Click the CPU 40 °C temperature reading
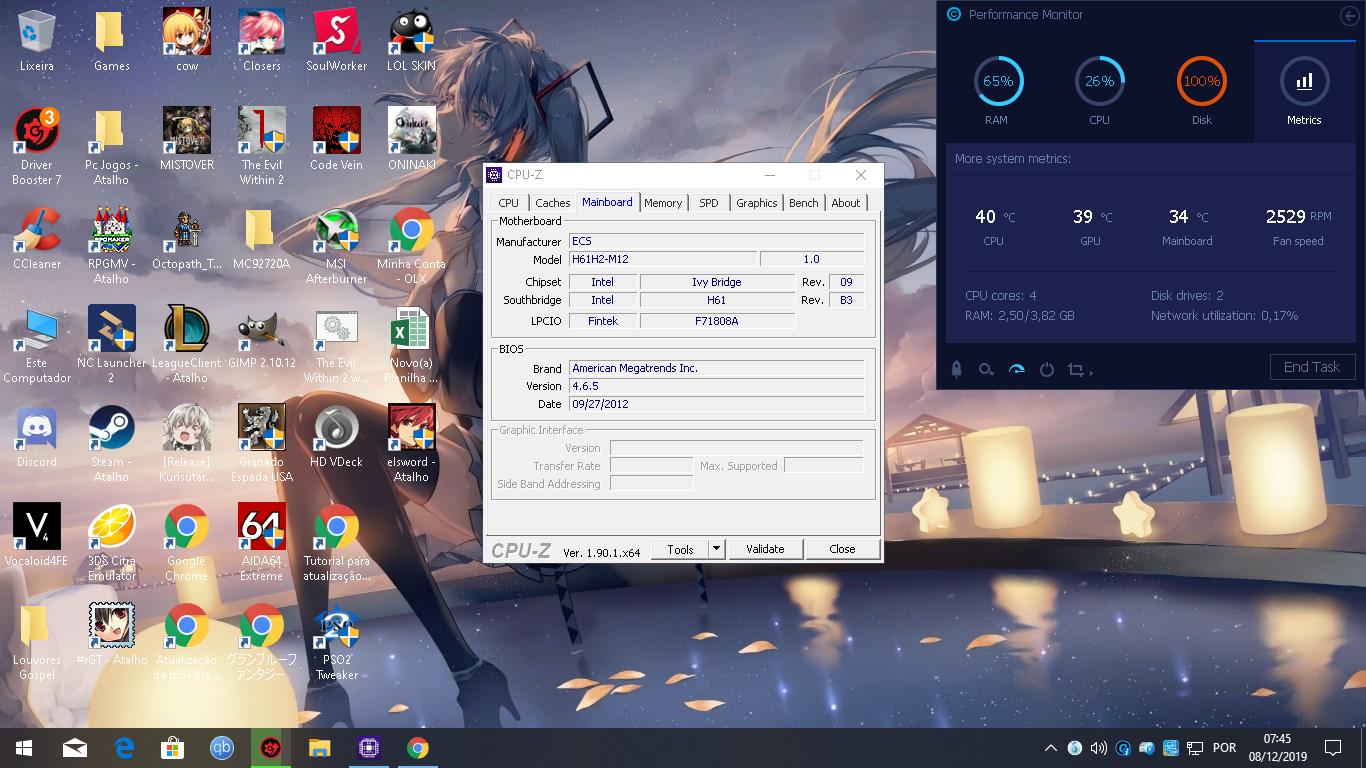Viewport: 1366px width, 768px height. click(x=994, y=216)
